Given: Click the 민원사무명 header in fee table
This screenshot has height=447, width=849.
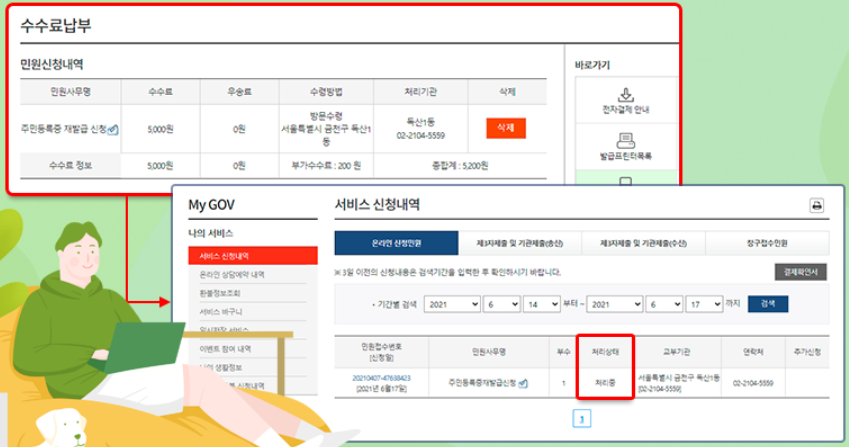Looking at the screenshot, I should [x=70, y=92].
